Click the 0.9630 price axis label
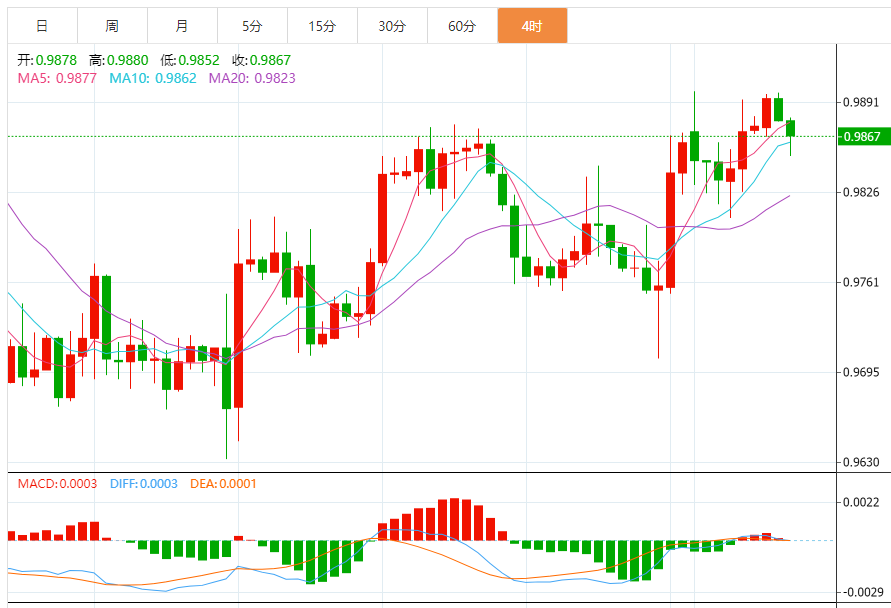The width and height of the screenshot is (891, 608). [x=861, y=463]
